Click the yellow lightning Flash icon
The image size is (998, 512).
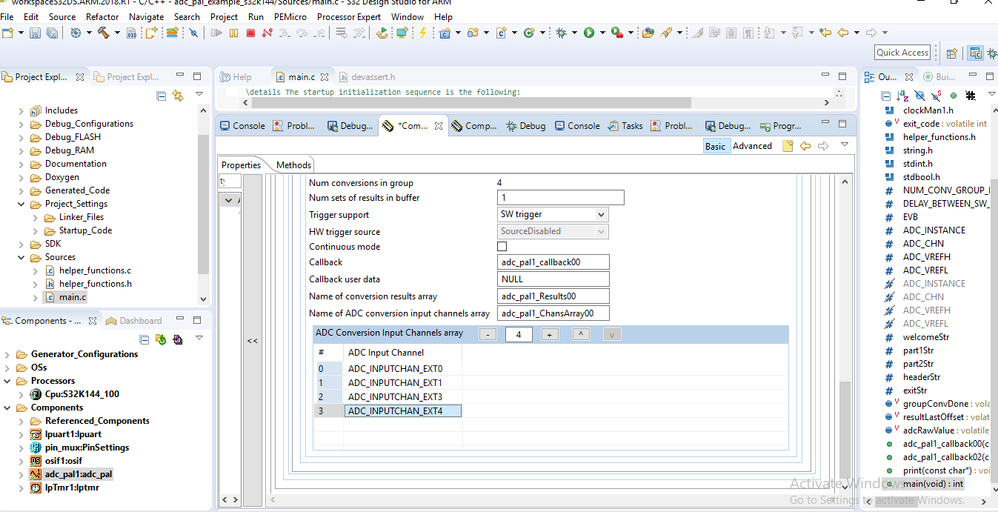423,32
